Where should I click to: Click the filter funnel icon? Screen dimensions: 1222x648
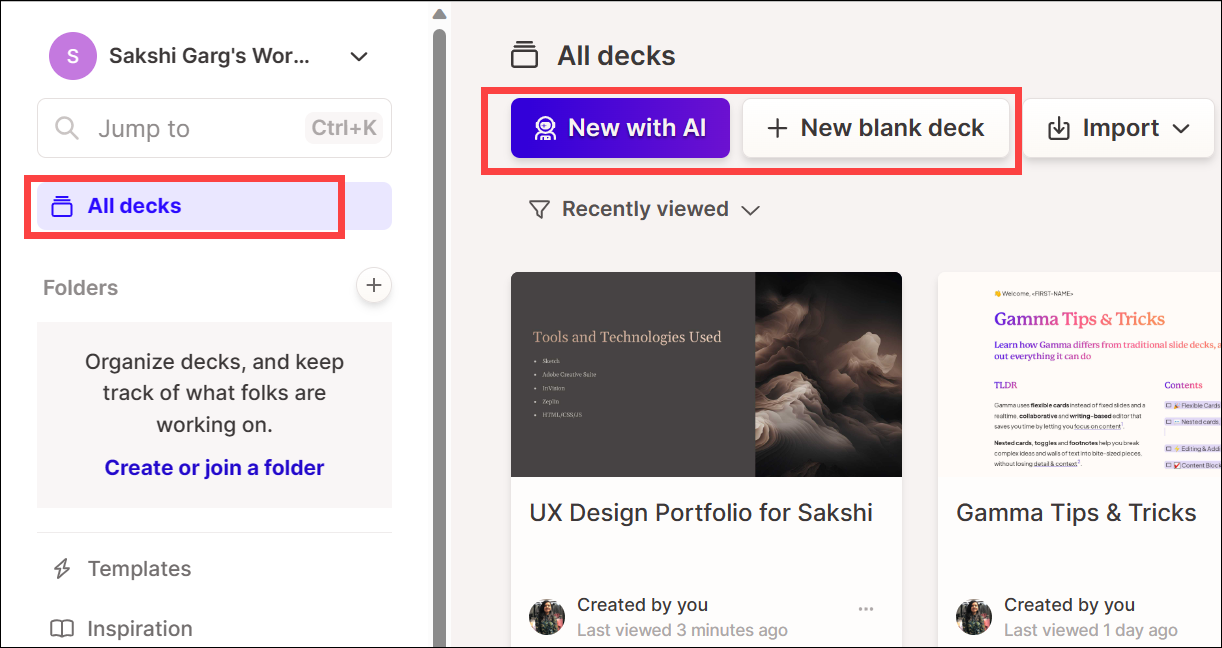(539, 209)
